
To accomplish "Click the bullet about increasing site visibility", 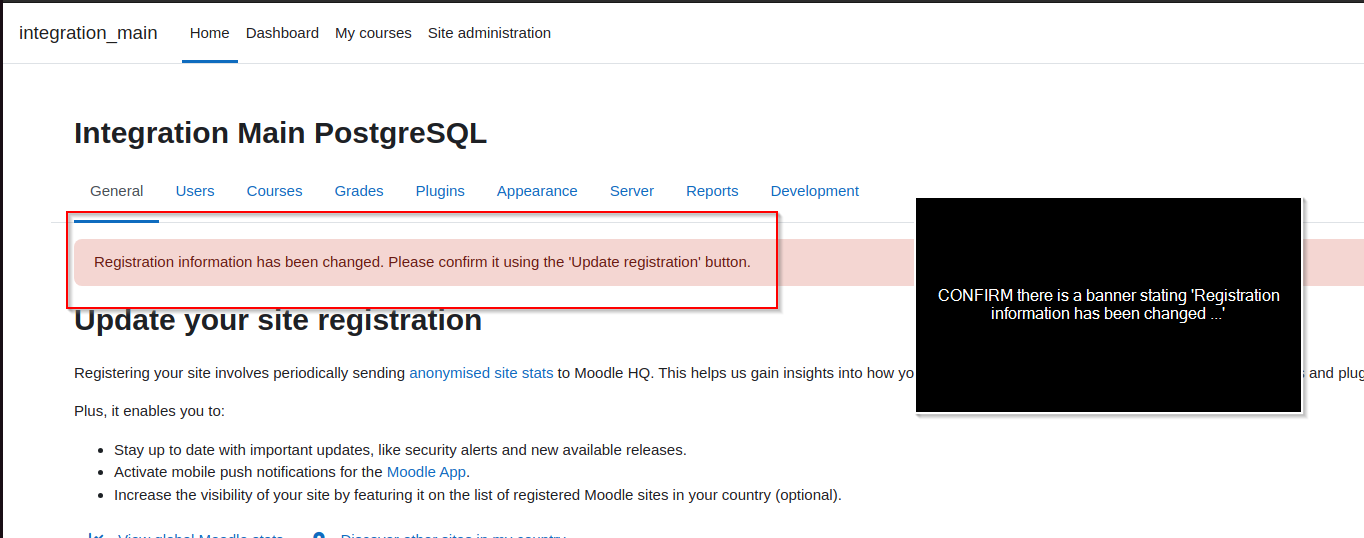I will click(x=478, y=495).
